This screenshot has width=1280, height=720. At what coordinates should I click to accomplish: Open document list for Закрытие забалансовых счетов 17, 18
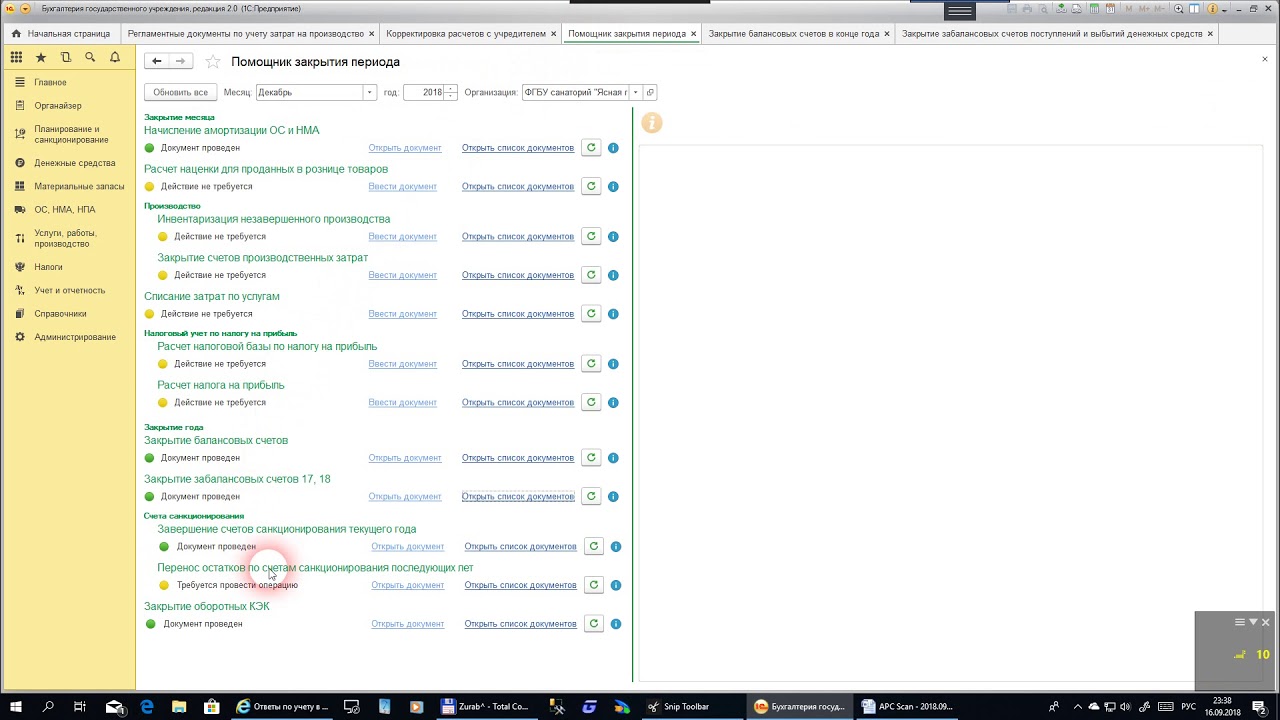518,496
